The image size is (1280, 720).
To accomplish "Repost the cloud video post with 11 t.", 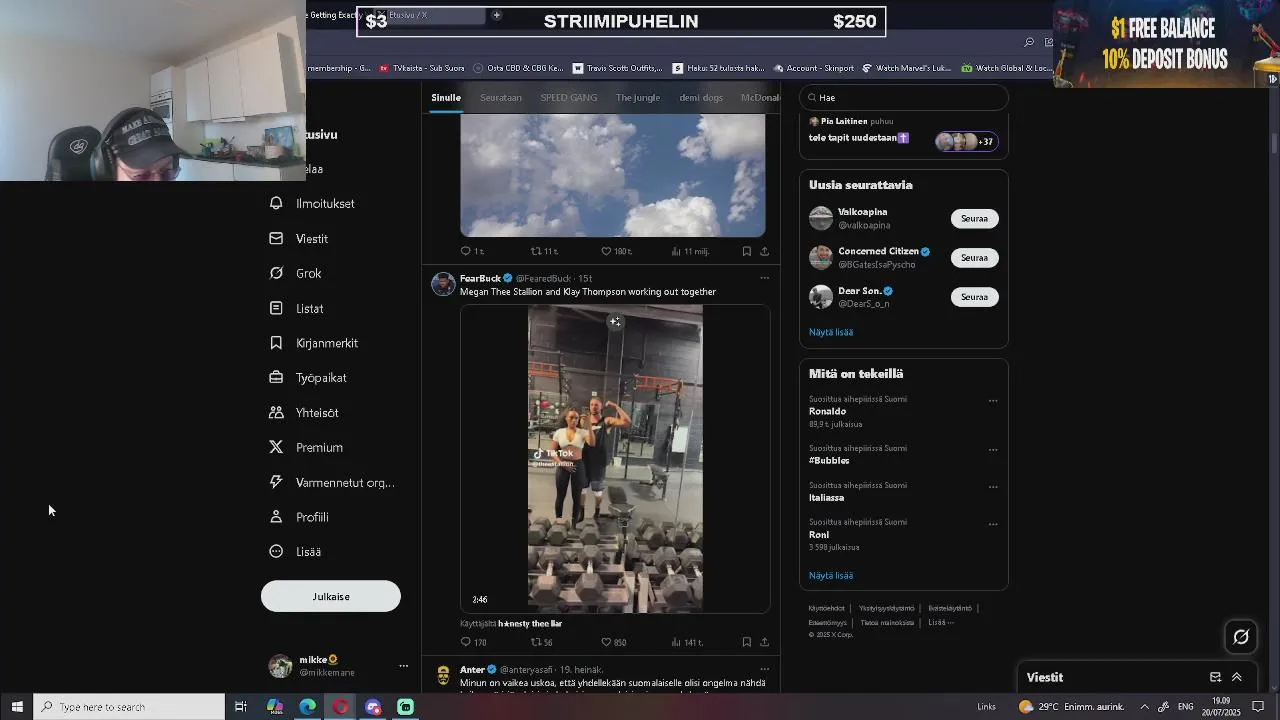I will [535, 251].
